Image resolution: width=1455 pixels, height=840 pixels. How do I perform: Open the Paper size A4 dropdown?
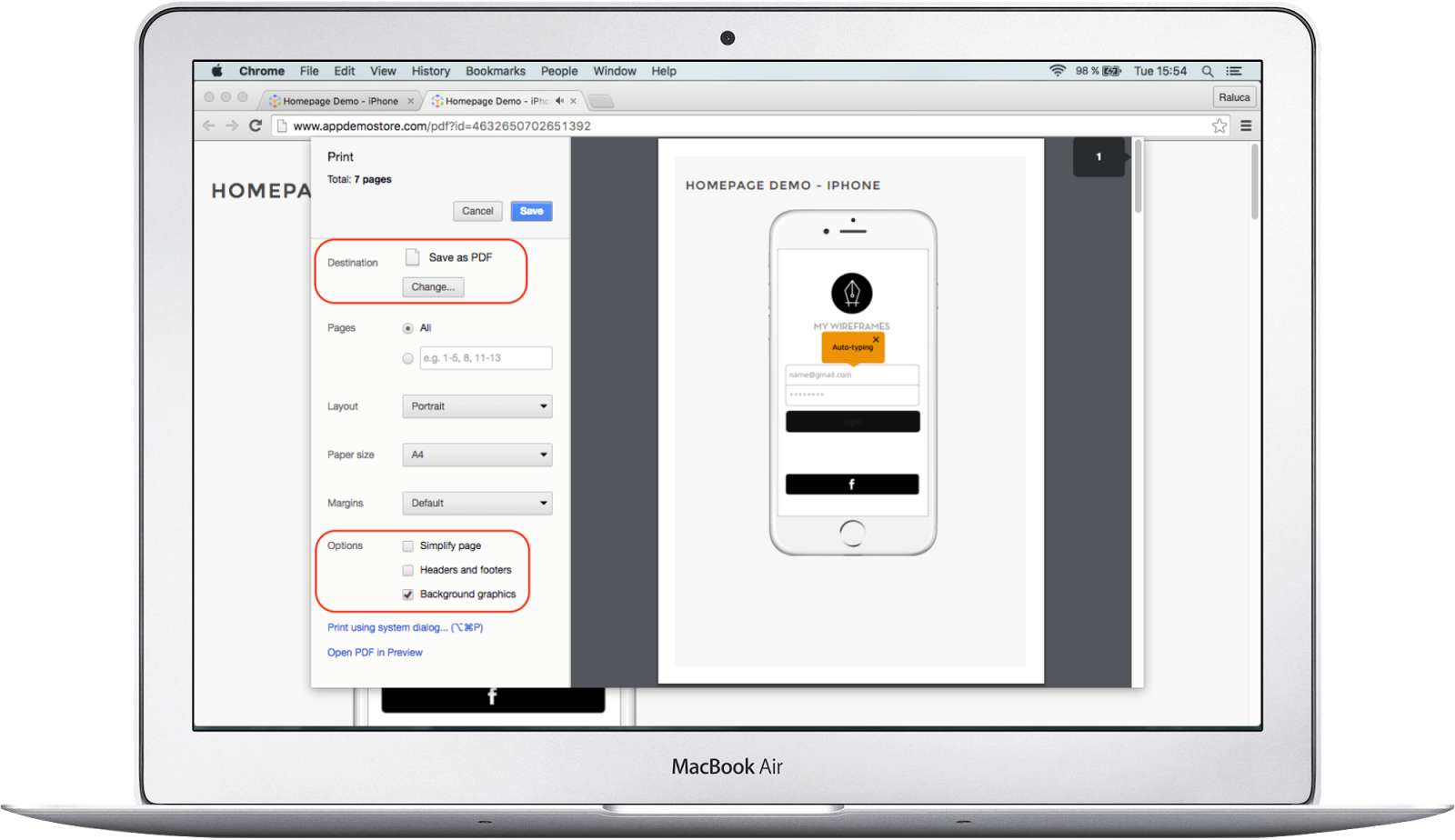point(477,455)
